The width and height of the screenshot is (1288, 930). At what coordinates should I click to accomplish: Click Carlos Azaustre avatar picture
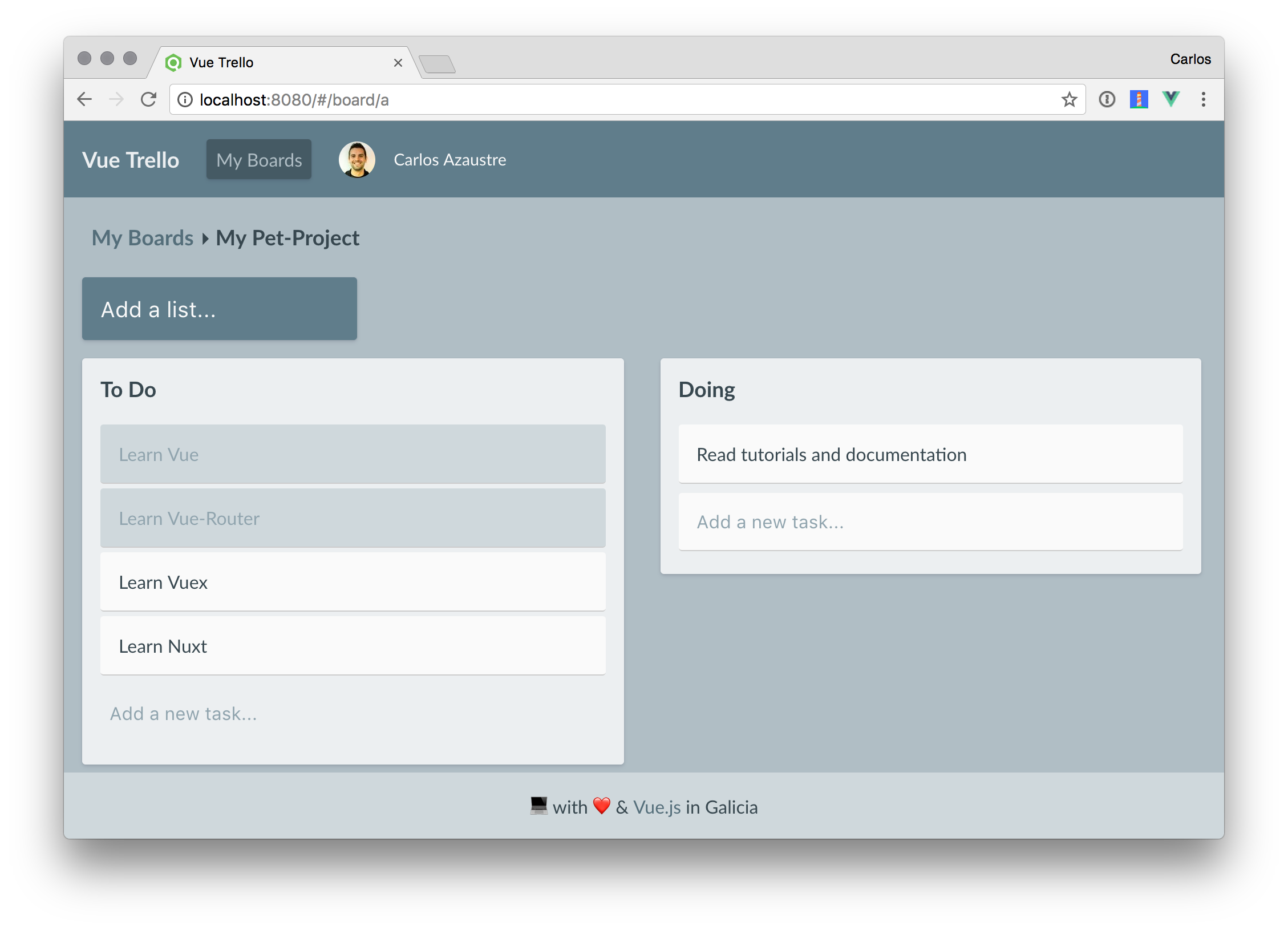pos(357,160)
